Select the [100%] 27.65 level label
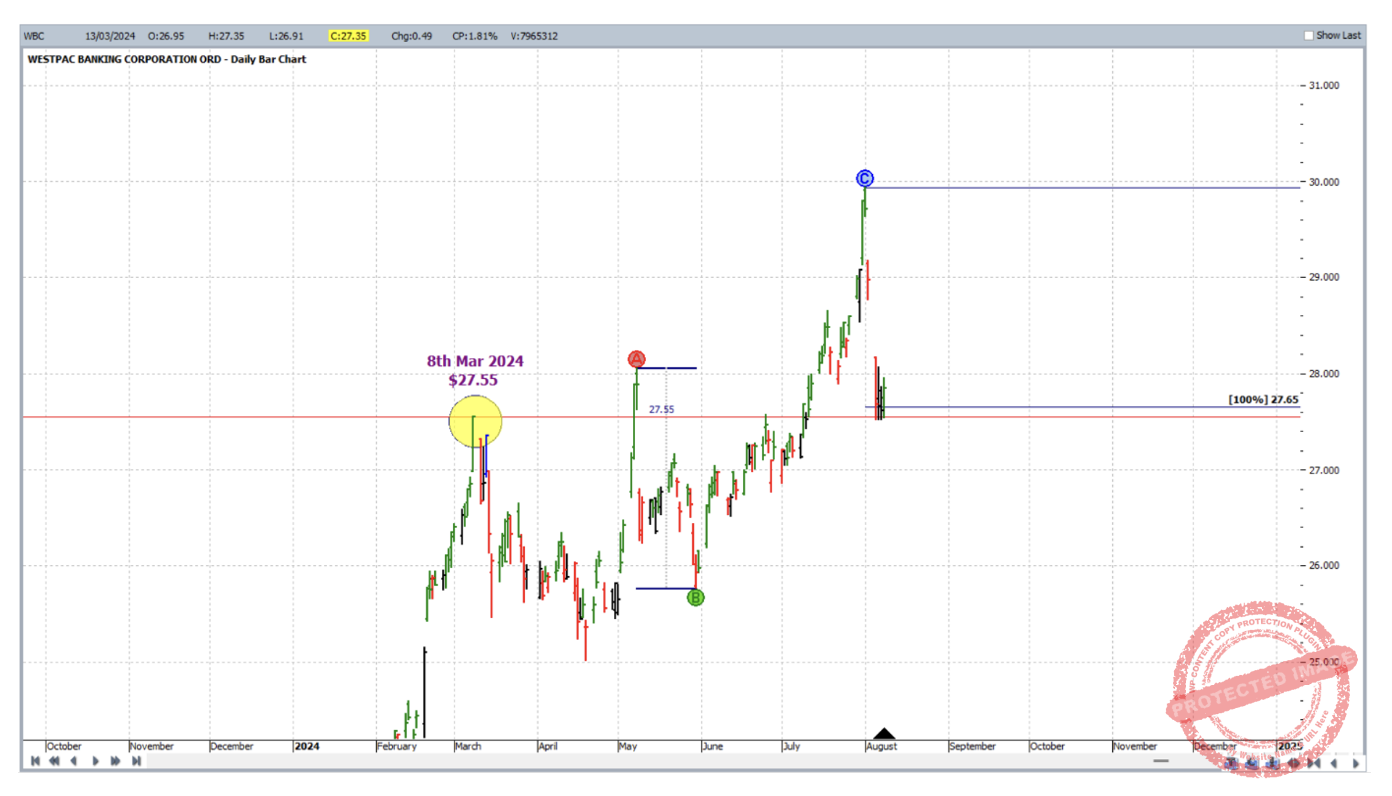 (1263, 400)
